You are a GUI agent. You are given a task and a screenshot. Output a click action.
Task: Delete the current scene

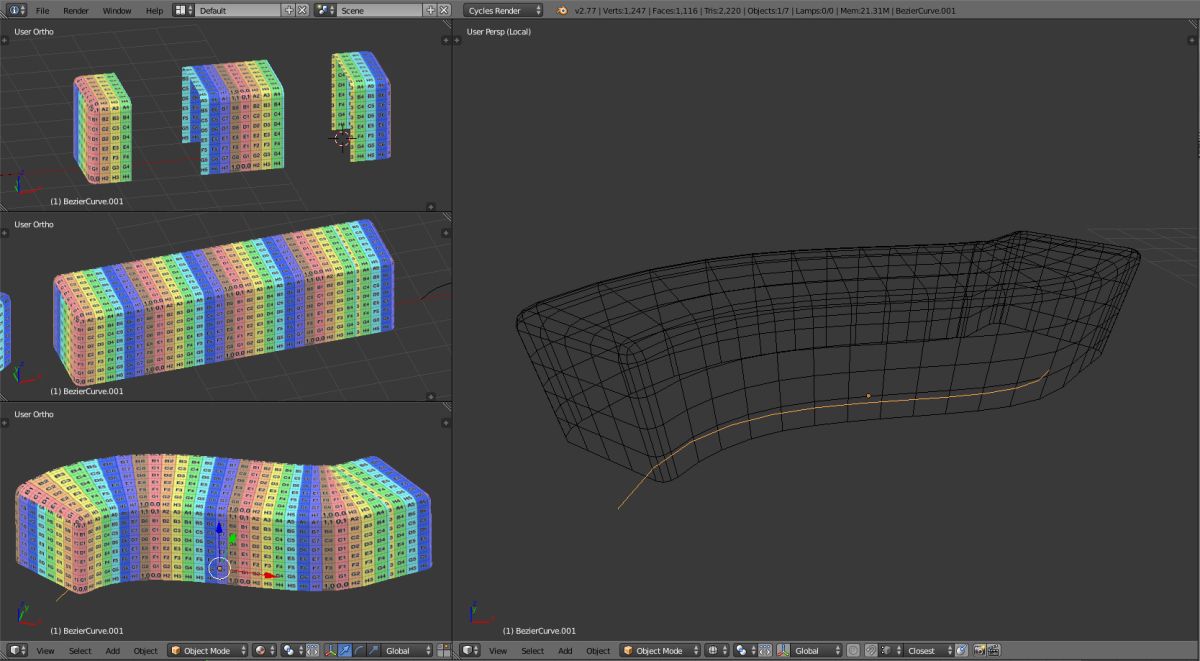pyautogui.click(x=444, y=10)
